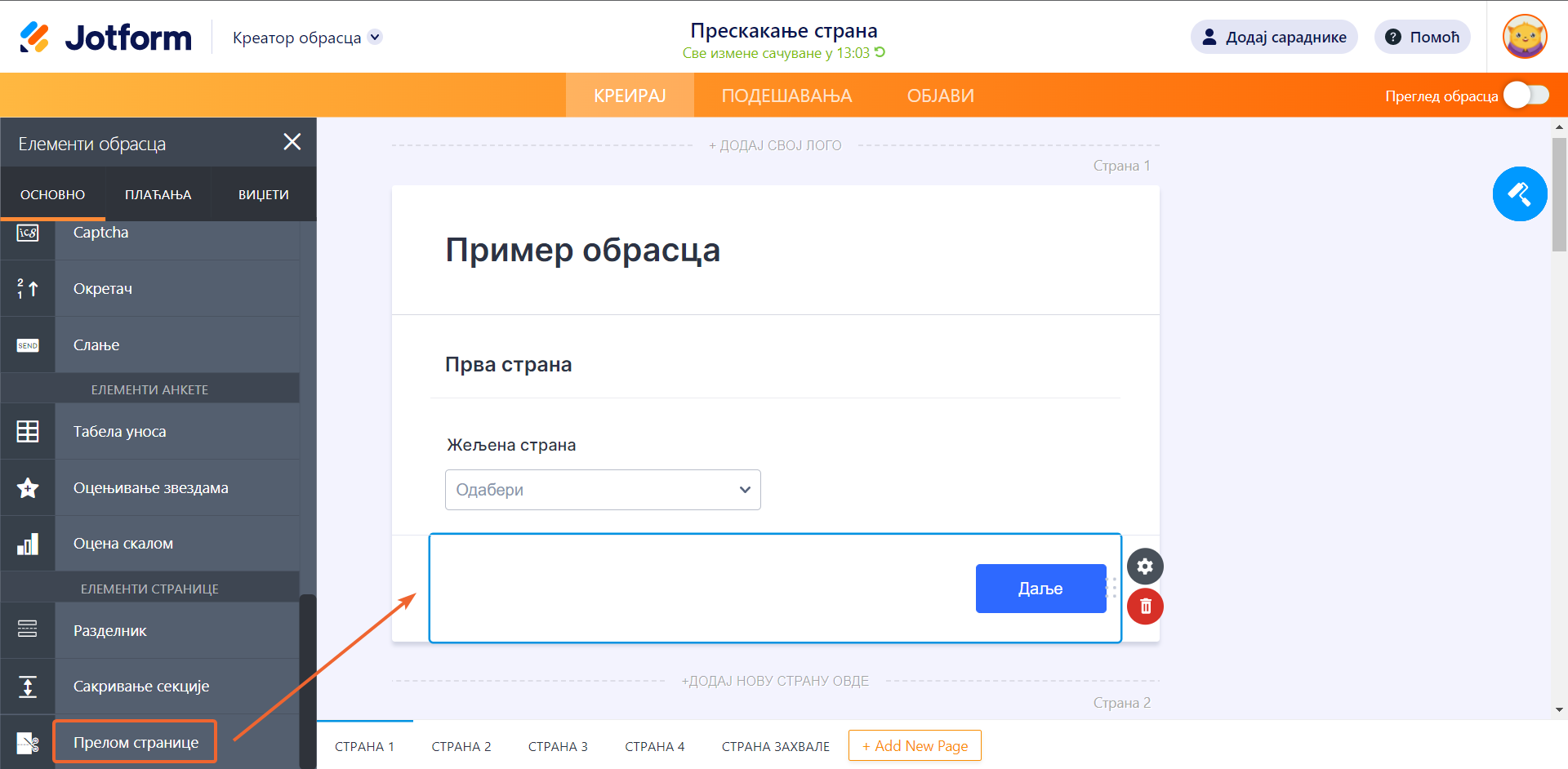Click the Разделник divider icon
Image resolution: width=1568 pixels, height=769 pixels.
click(x=28, y=629)
